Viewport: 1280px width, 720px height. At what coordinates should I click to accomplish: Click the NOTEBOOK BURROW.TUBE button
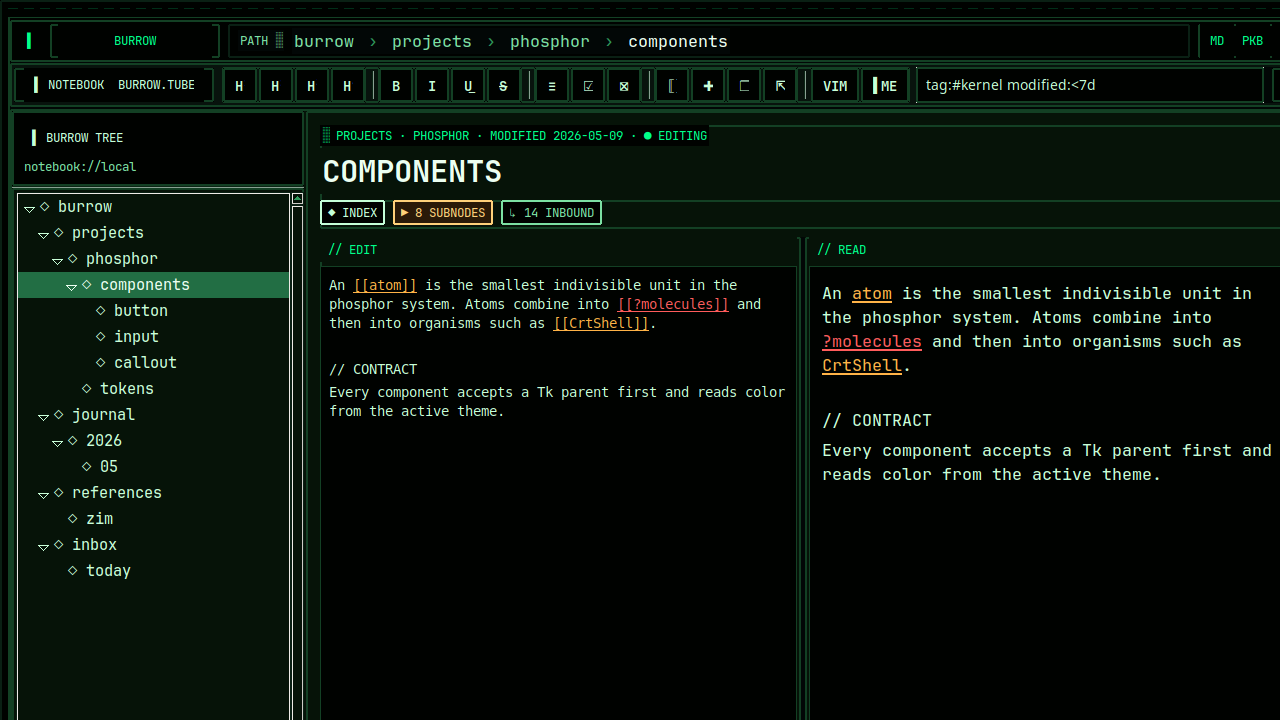pos(114,85)
